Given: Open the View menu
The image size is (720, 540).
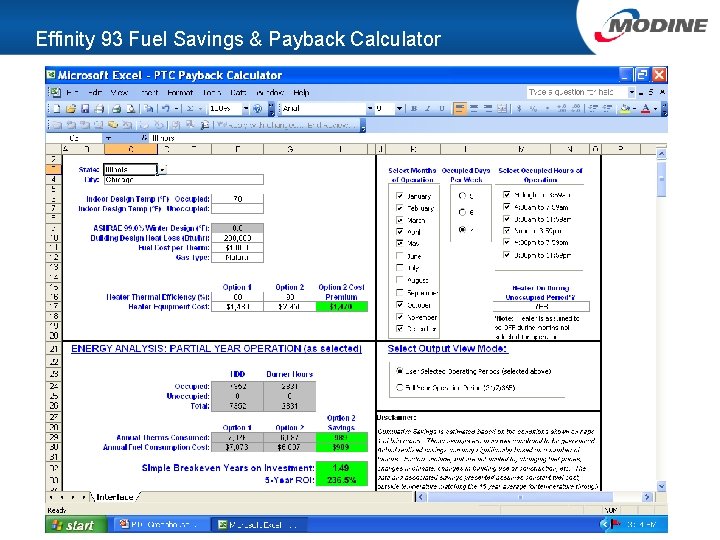Looking at the screenshot, I should [119, 92].
